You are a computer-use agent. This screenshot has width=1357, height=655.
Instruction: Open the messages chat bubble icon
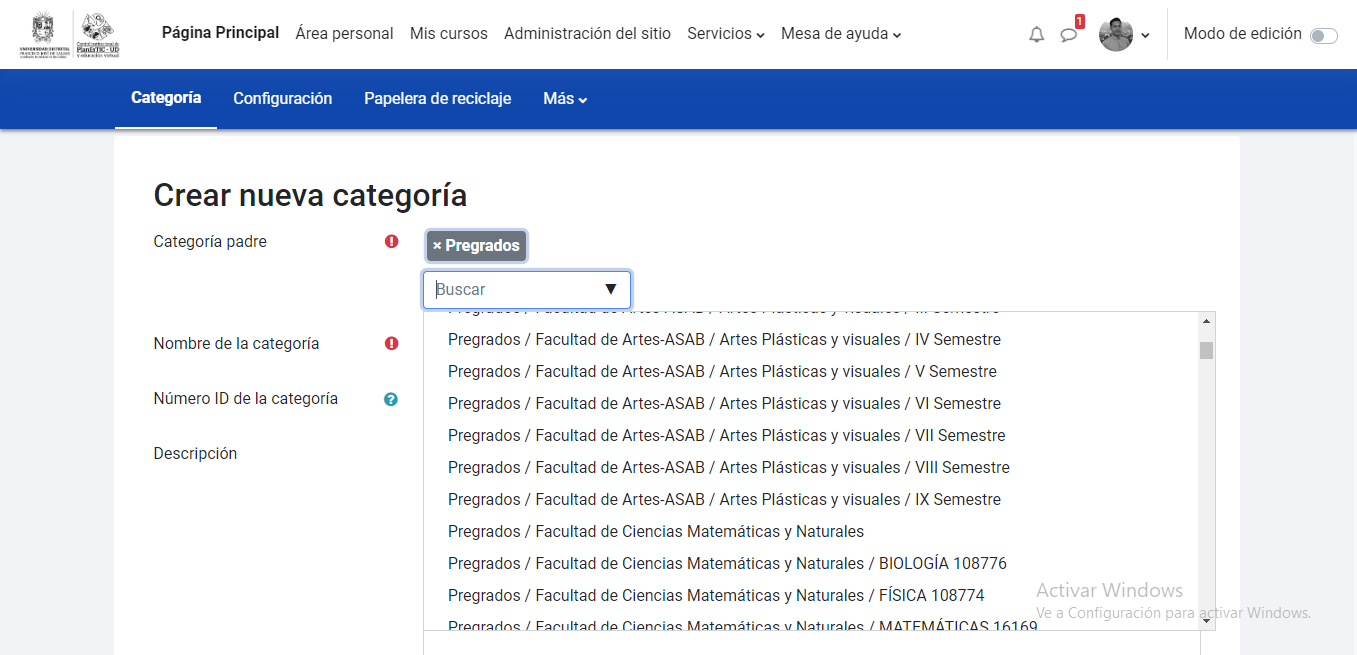coord(1068,35)
